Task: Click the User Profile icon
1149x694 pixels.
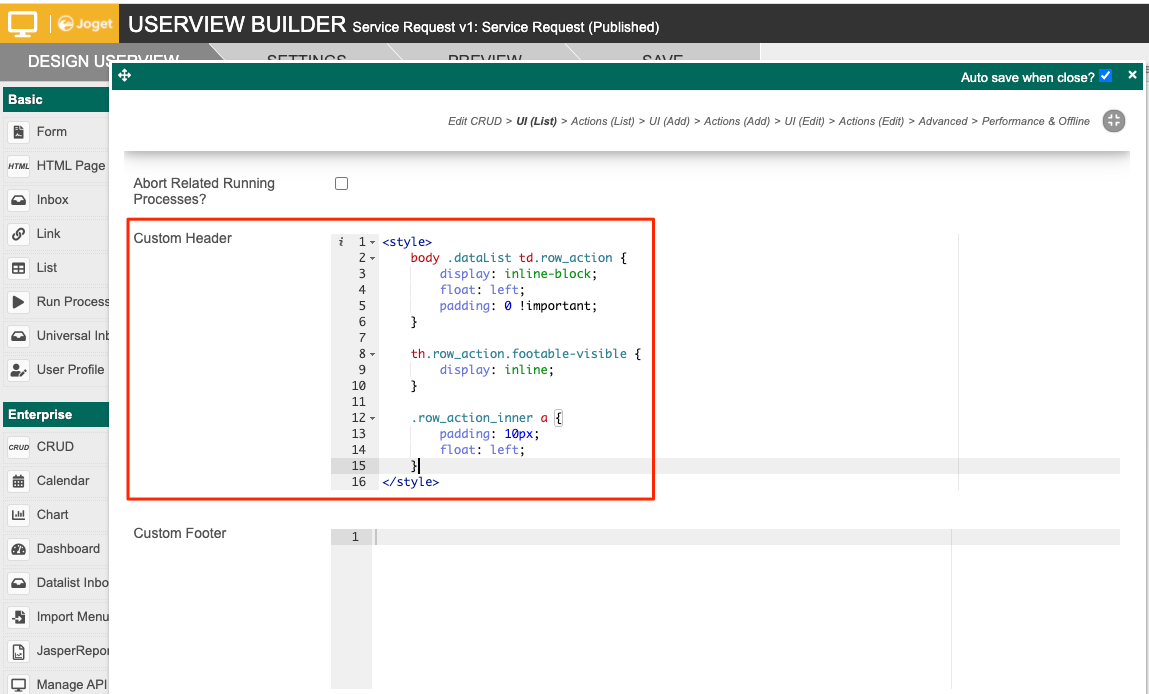Action: point(19,370)
